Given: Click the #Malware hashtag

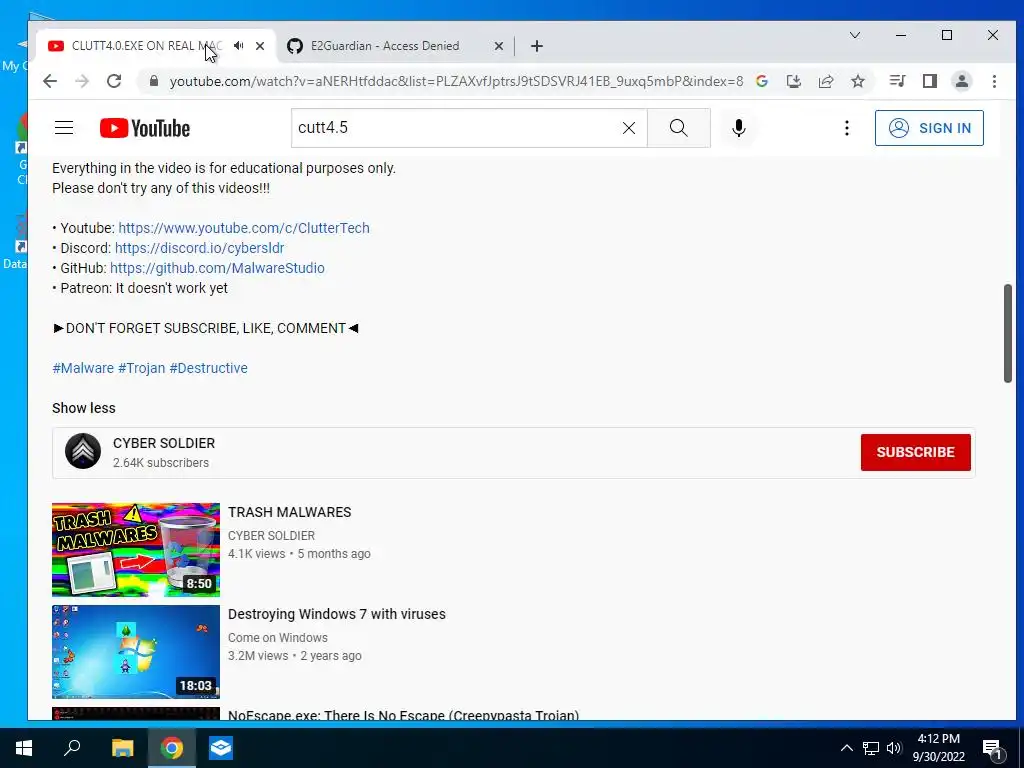Looking at the screenshot, I should click(83, 368).
